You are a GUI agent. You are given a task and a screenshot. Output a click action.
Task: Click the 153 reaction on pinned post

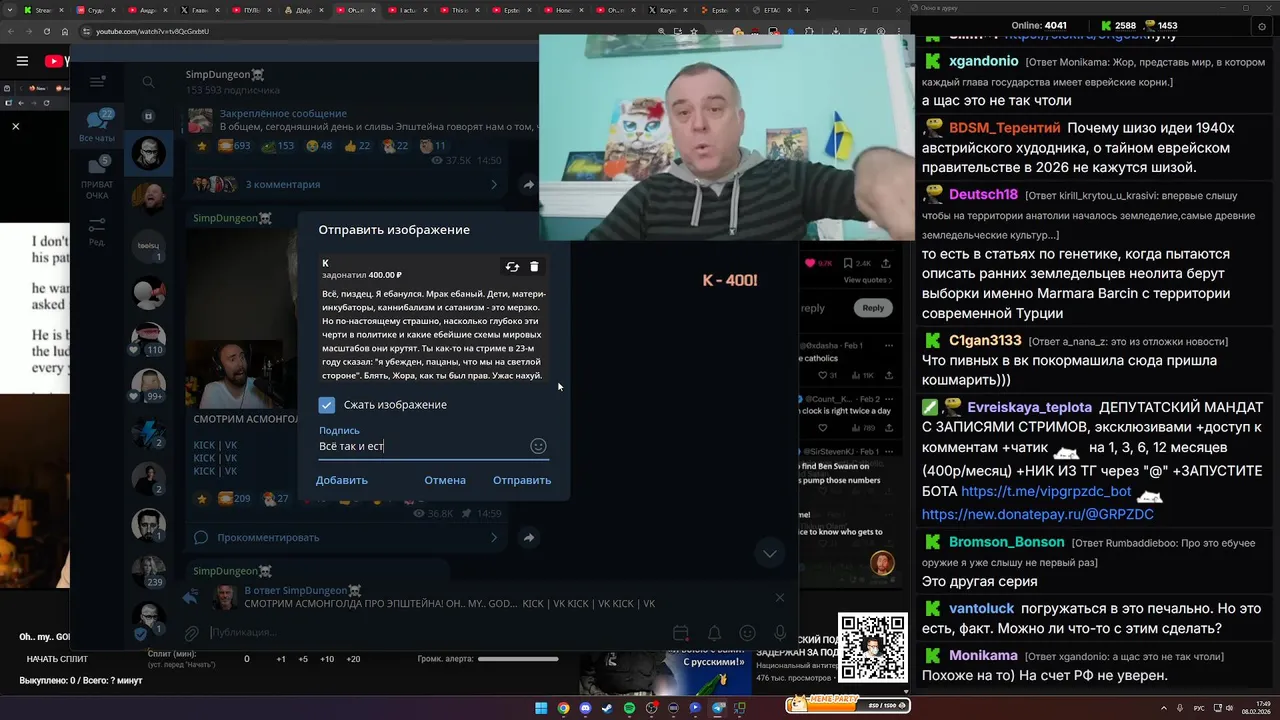click(x=278, y=146)
